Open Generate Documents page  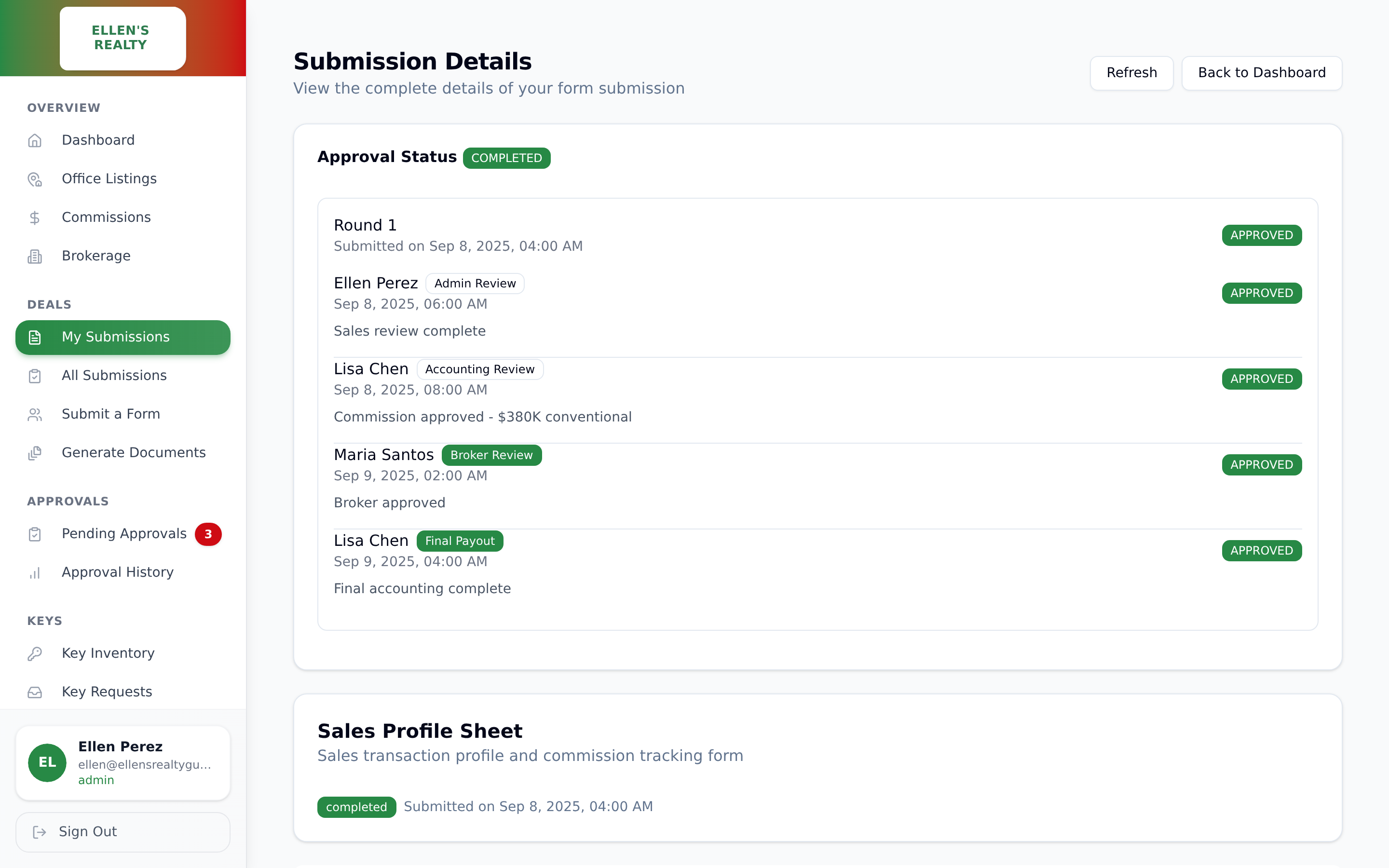point(123,452)
